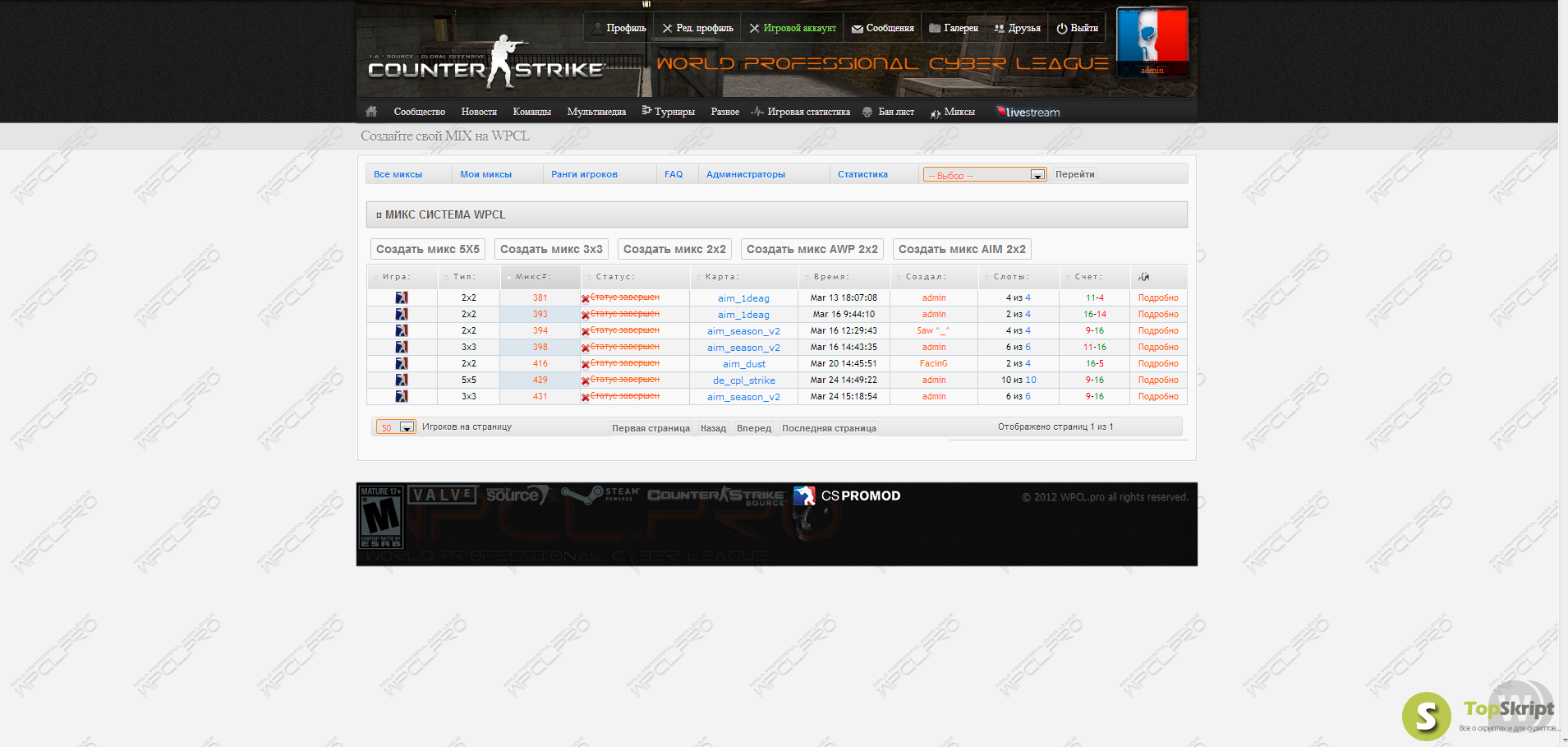
Task: Click the home icon in navigation bar
Action: [x=371, y=111]
